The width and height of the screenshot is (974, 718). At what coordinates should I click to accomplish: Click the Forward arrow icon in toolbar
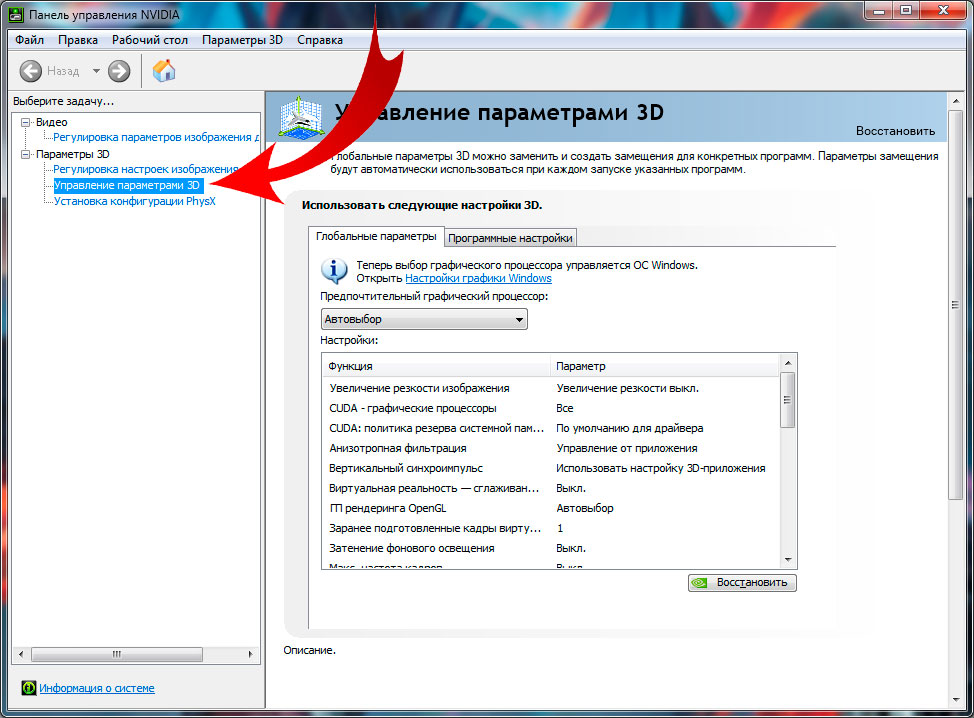point(119,71)
